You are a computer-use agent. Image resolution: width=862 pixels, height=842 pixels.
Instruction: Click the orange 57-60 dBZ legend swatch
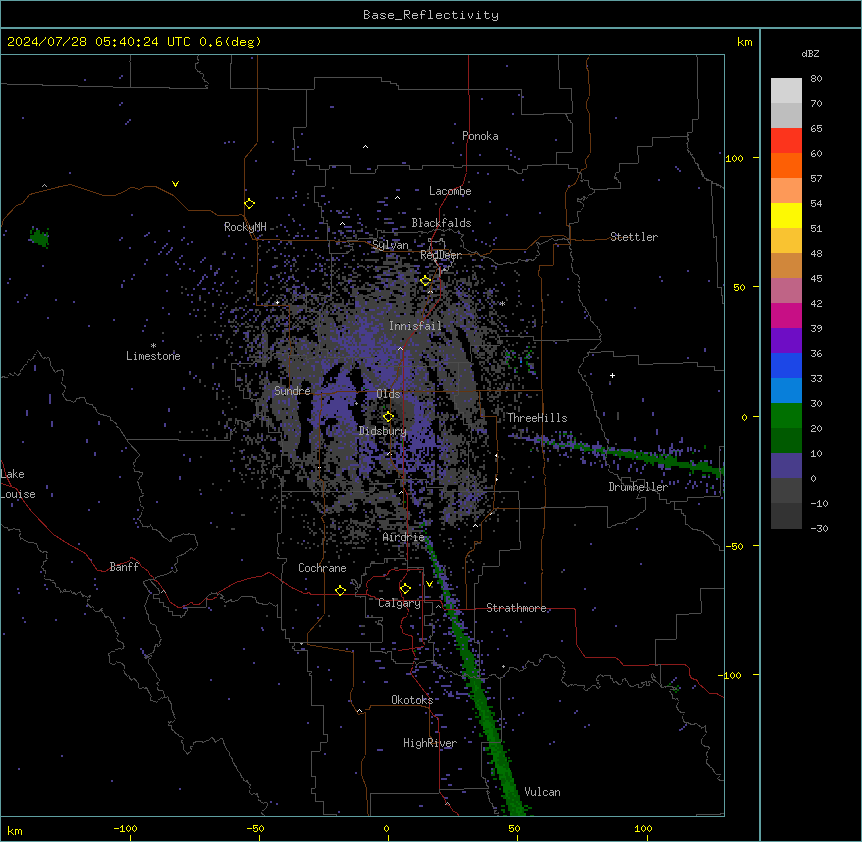(x=786, y=165)
